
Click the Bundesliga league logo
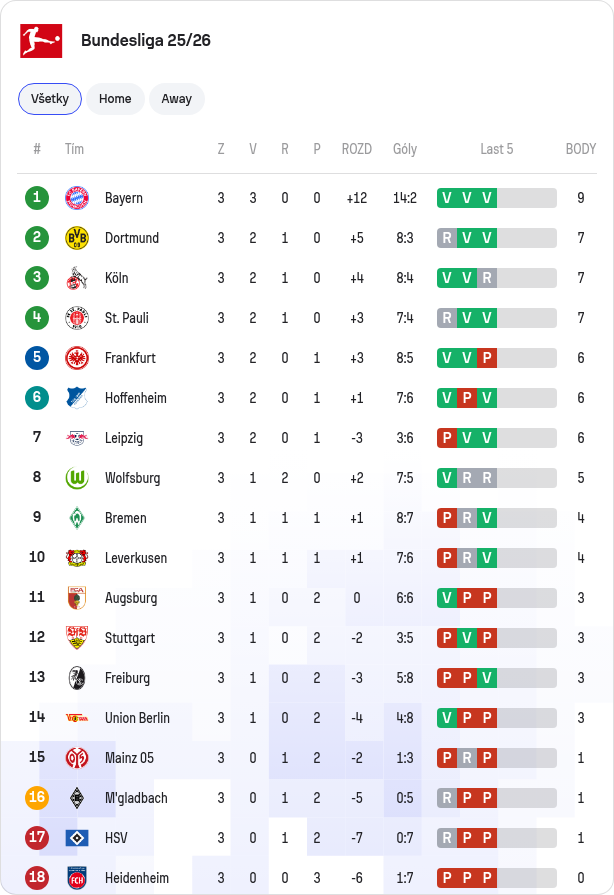tap(41, 41)
